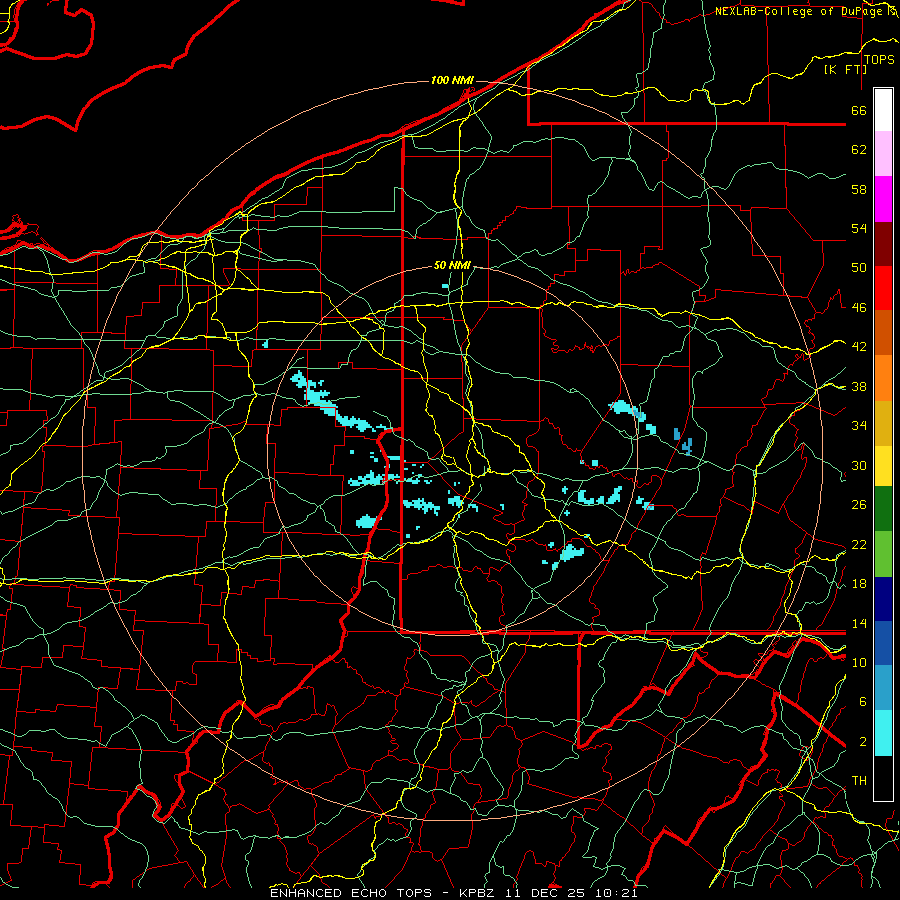Select the light green legend swatch
The width and height of the screenshot is (900, 900).
tap(883, 554)
